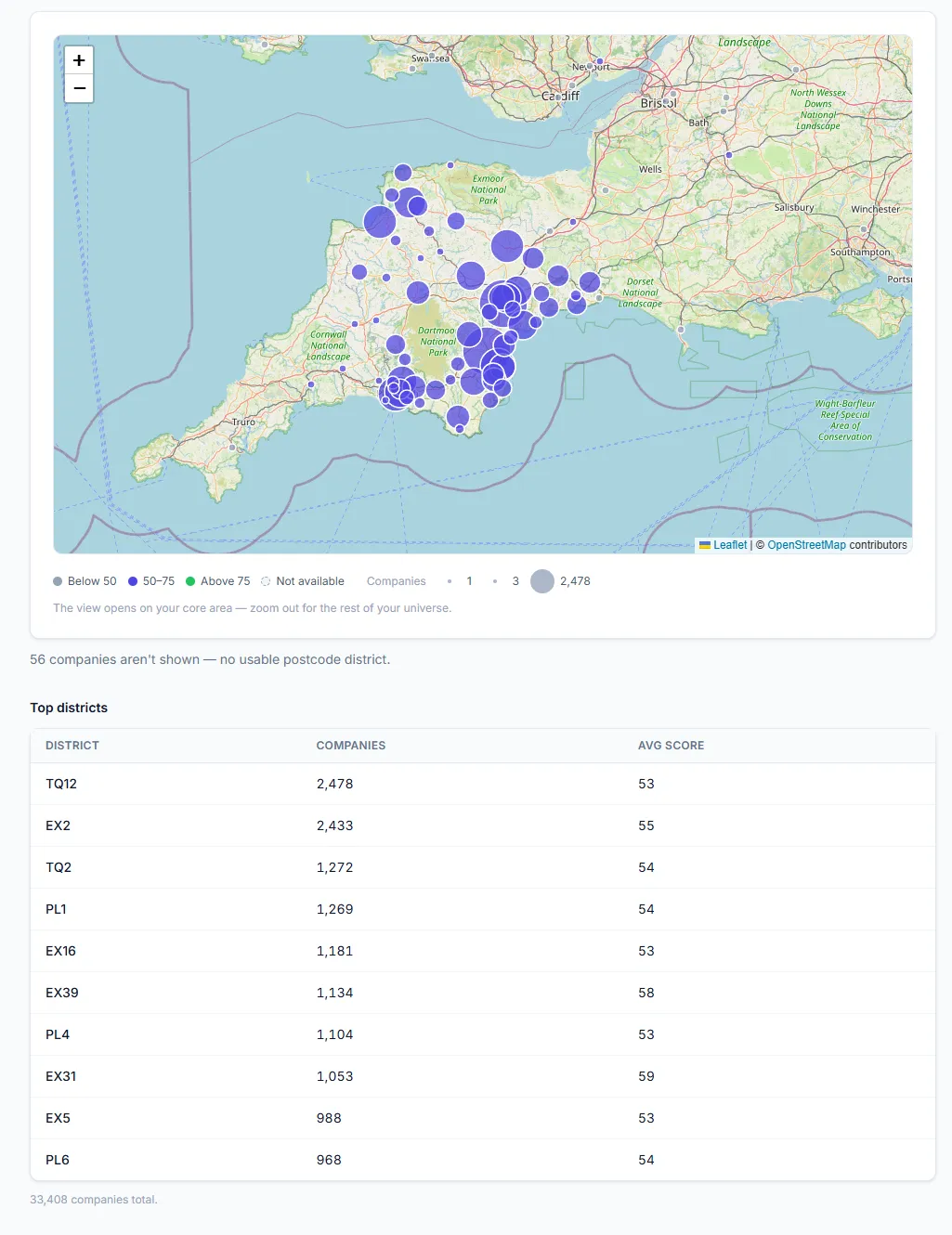Click the Salisbury label on the map
Viewport: 952px width, 1235px height.
pos(794,208)
